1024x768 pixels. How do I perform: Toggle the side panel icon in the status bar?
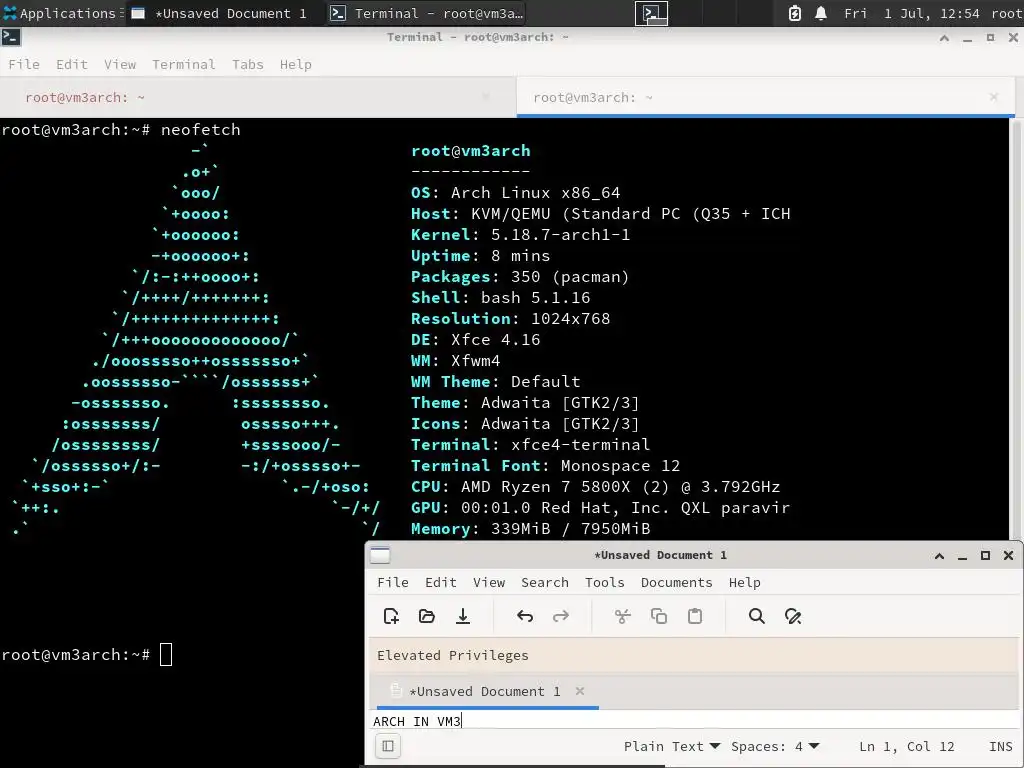pos(388,746)
